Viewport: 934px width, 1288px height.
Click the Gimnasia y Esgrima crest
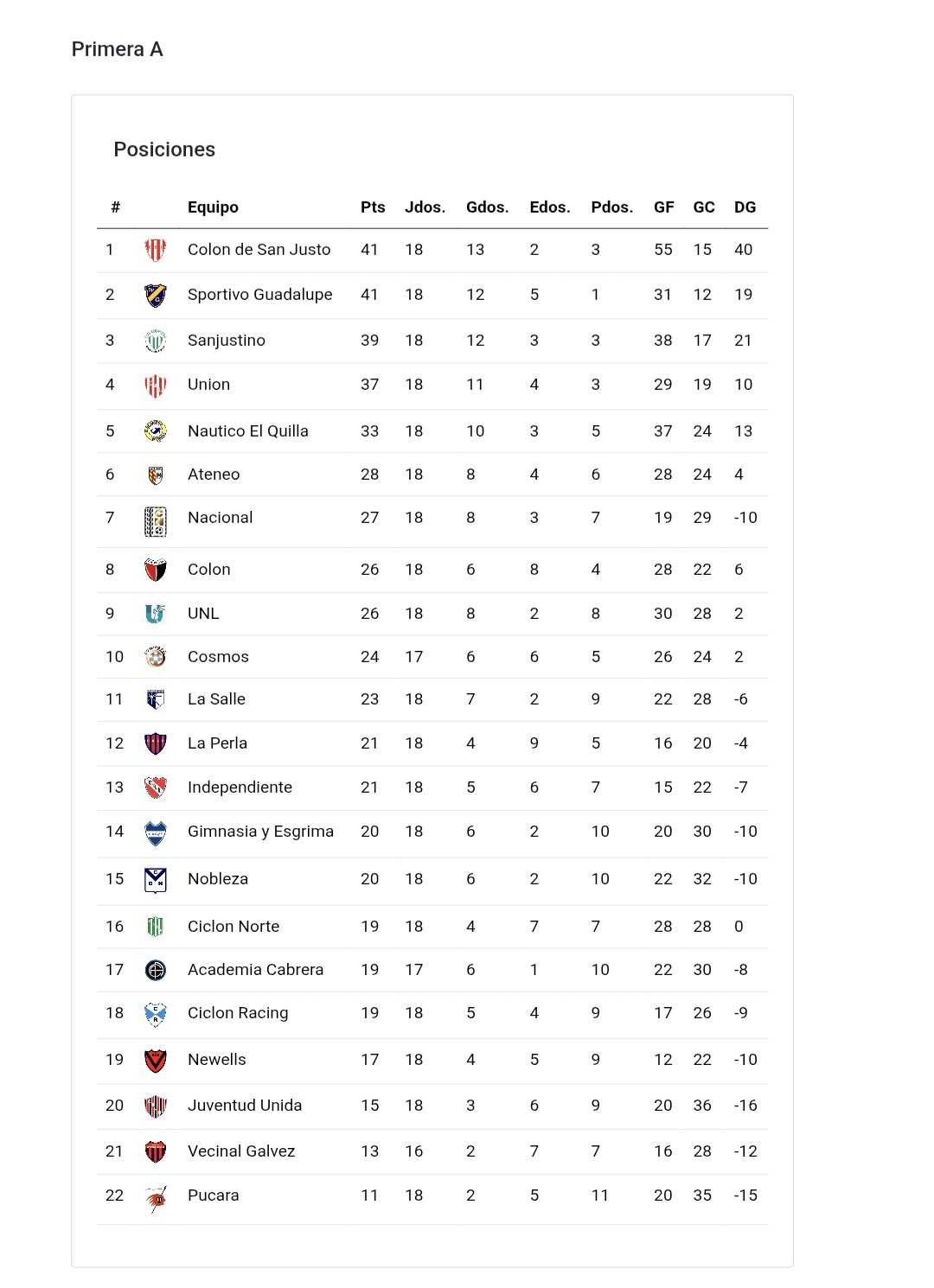pos(156,833)
